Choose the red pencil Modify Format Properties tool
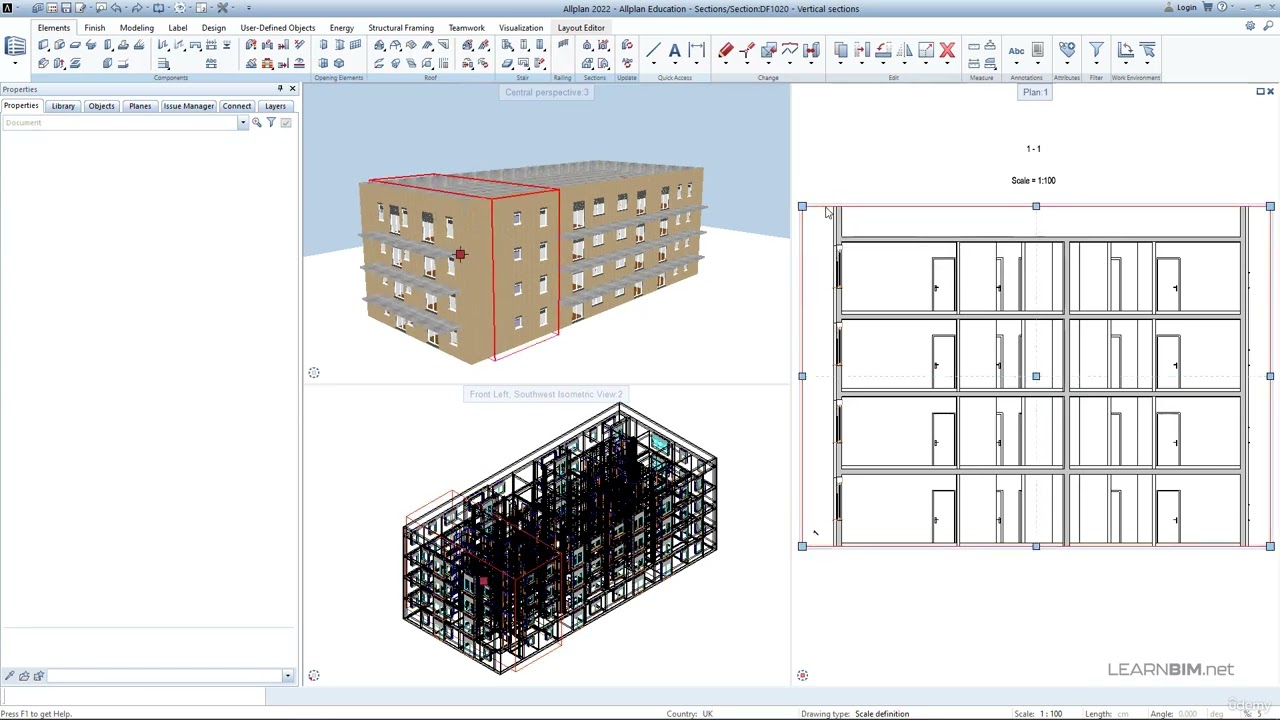Image resolution: width=1280 pixels, height=720 pixels. 726,50
